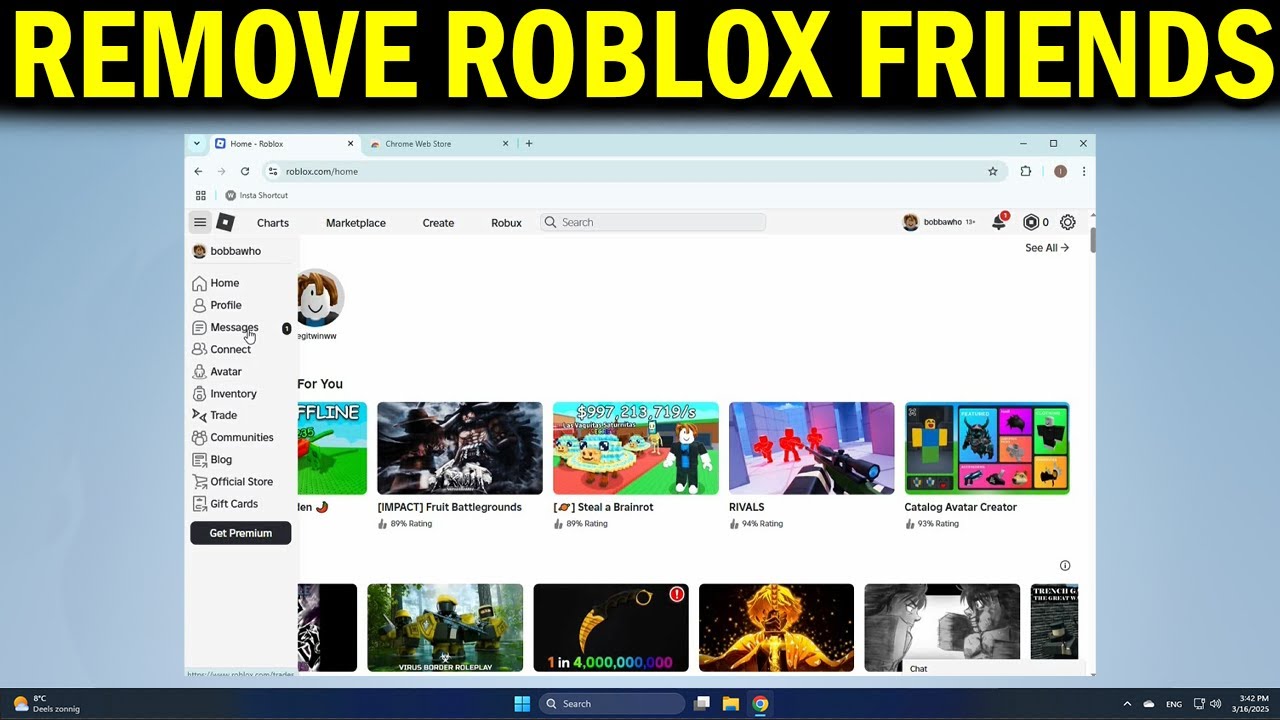Click the Windows taskbar search box
Image resolution: width=1280 pixels, height=720 pixels.
coord(612,704)
